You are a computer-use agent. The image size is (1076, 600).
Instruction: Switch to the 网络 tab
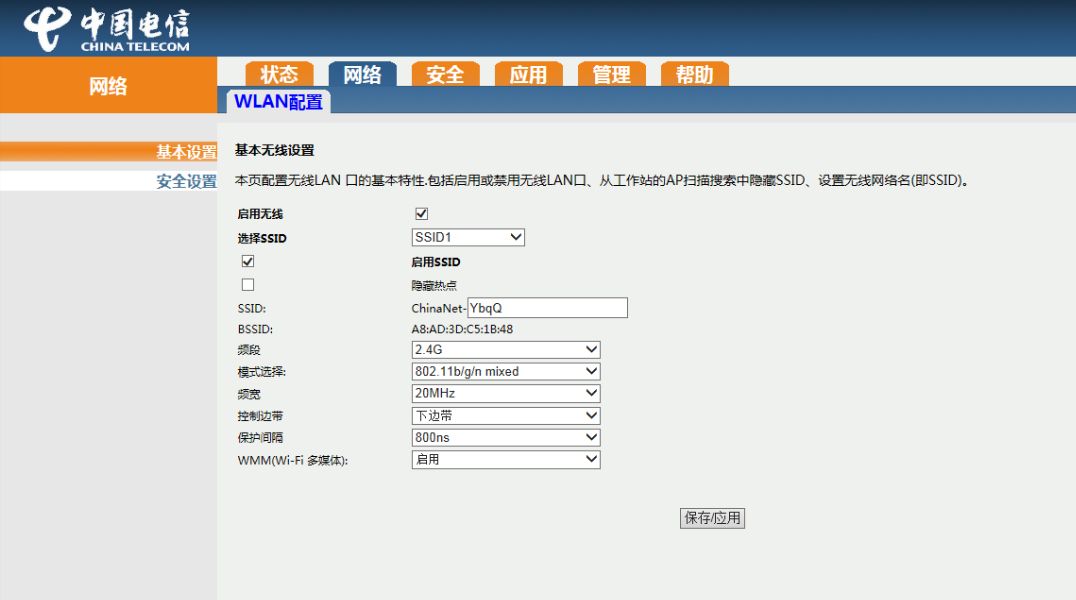click(362, 75)
